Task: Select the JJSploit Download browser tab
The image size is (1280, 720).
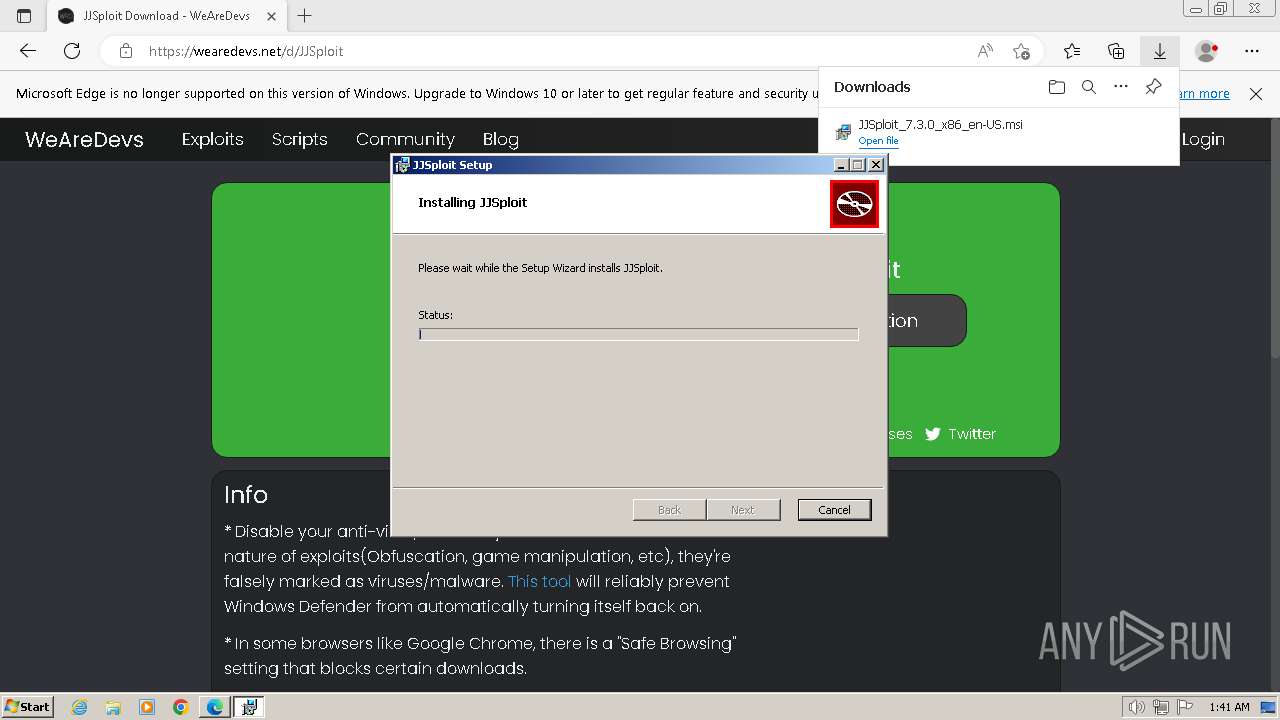Action: coord(165,16)
